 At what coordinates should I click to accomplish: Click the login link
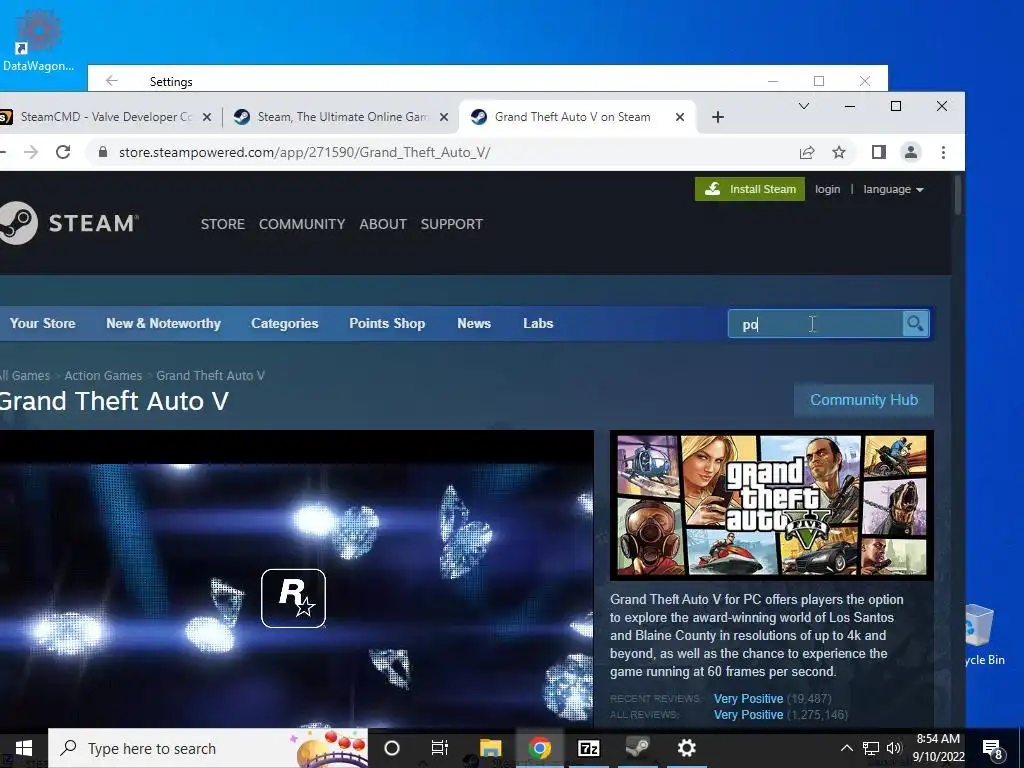[827, 189]
